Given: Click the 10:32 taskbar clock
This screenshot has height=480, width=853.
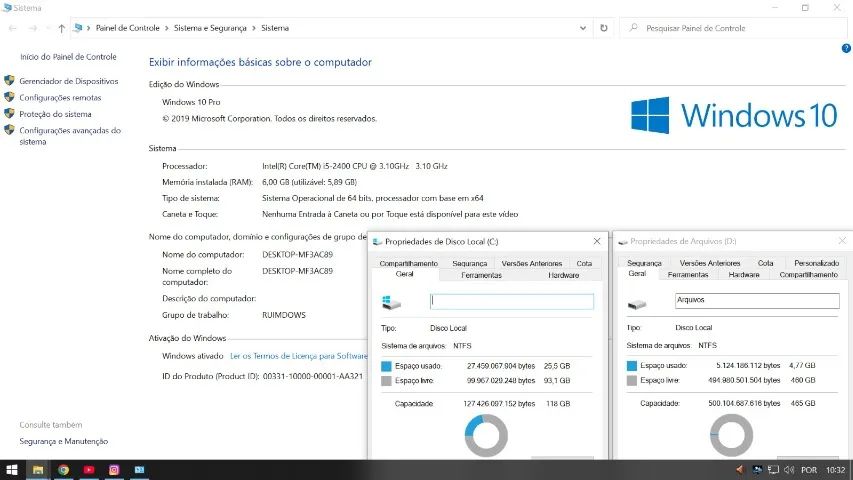Looking at the screenshot, I should [836, 470].
